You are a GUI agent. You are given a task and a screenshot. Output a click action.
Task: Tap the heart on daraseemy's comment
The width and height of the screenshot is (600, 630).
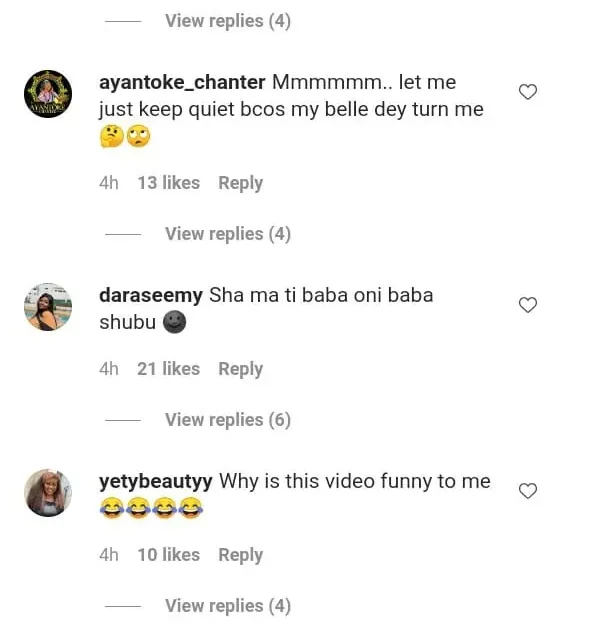(x=528, y=305)
